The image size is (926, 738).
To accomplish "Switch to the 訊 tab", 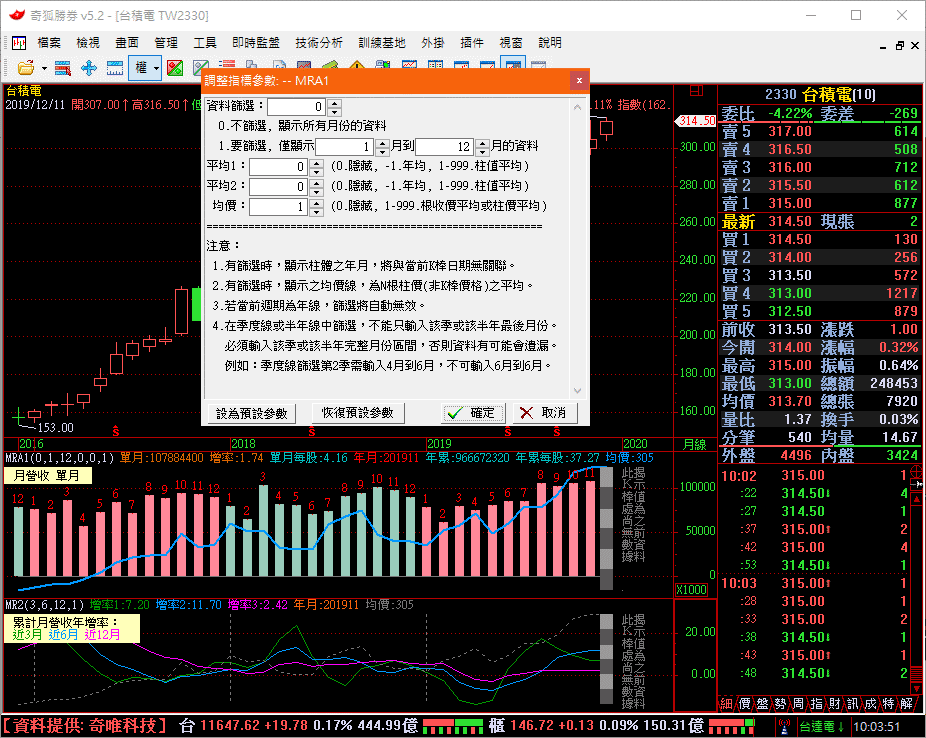I will 852,704.
